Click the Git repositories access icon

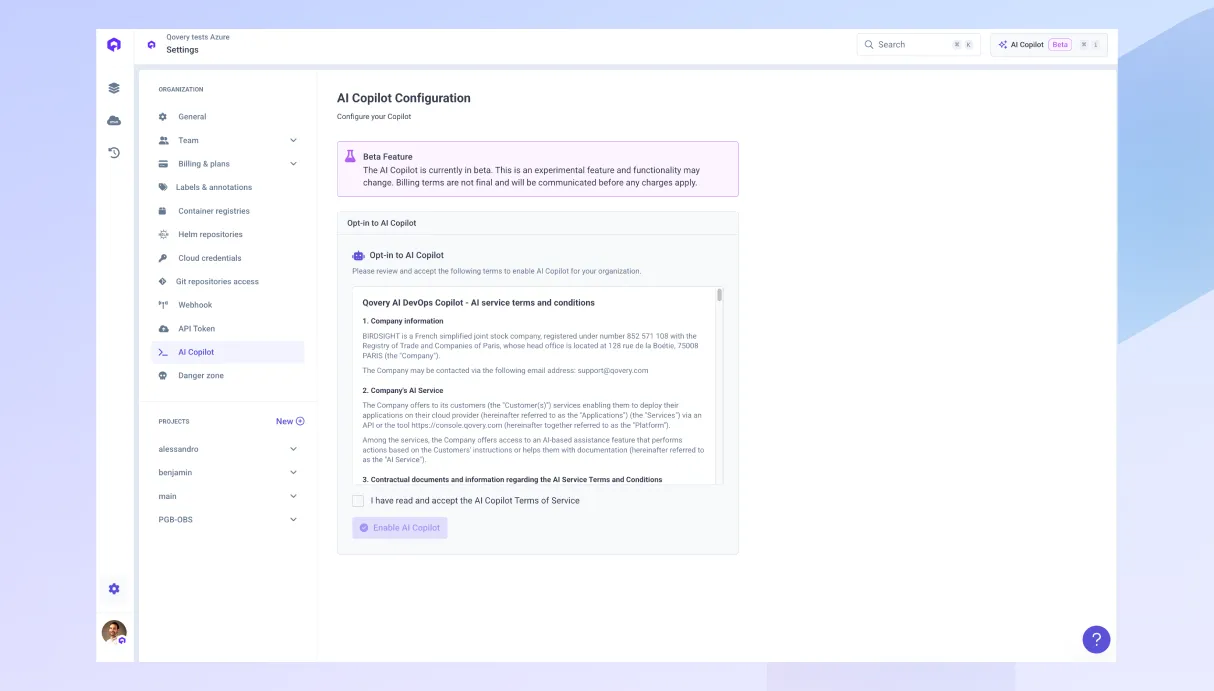163,281
